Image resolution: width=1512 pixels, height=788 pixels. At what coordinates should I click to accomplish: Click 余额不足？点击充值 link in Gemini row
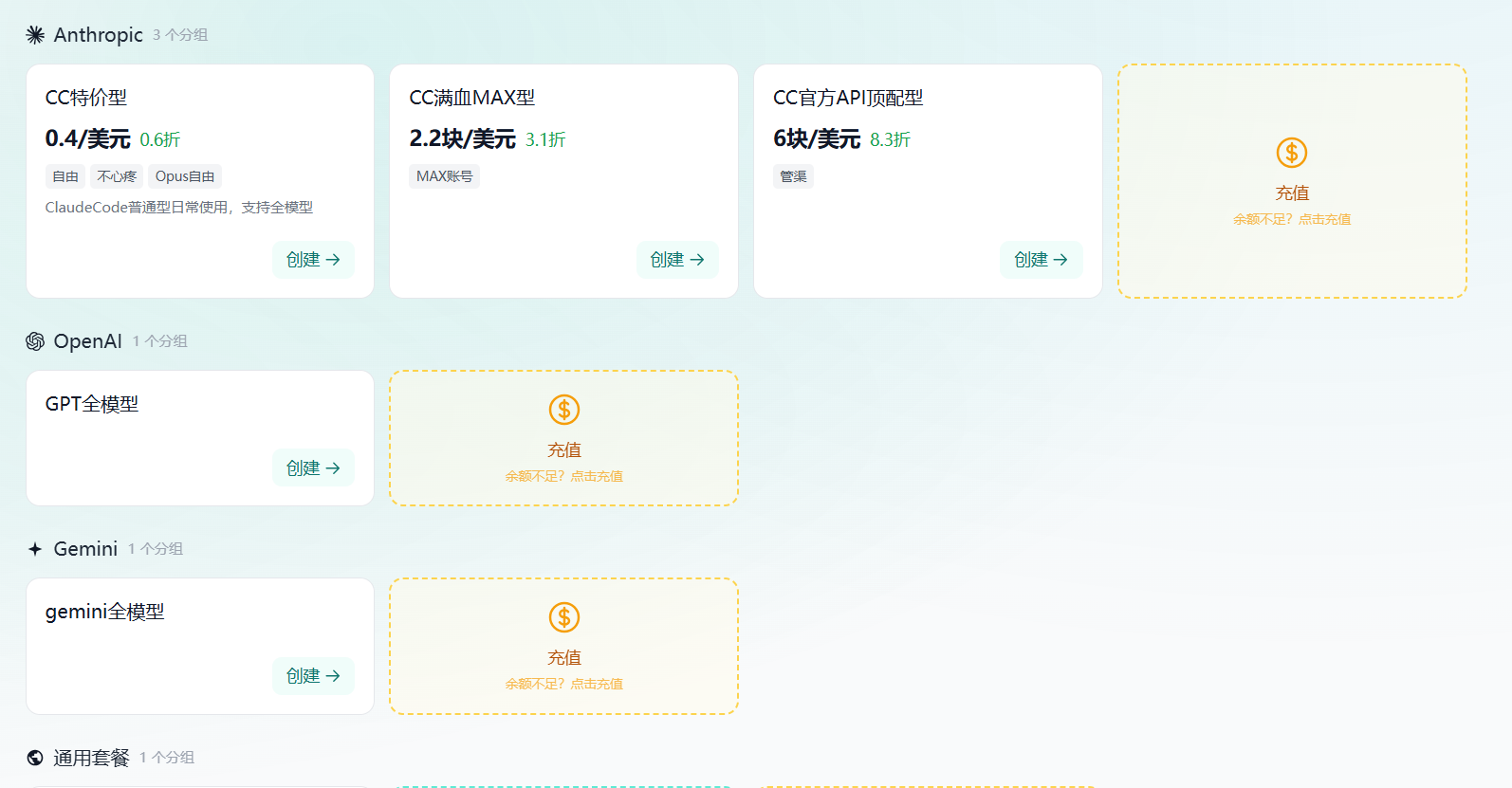click(x=563, y=684)
